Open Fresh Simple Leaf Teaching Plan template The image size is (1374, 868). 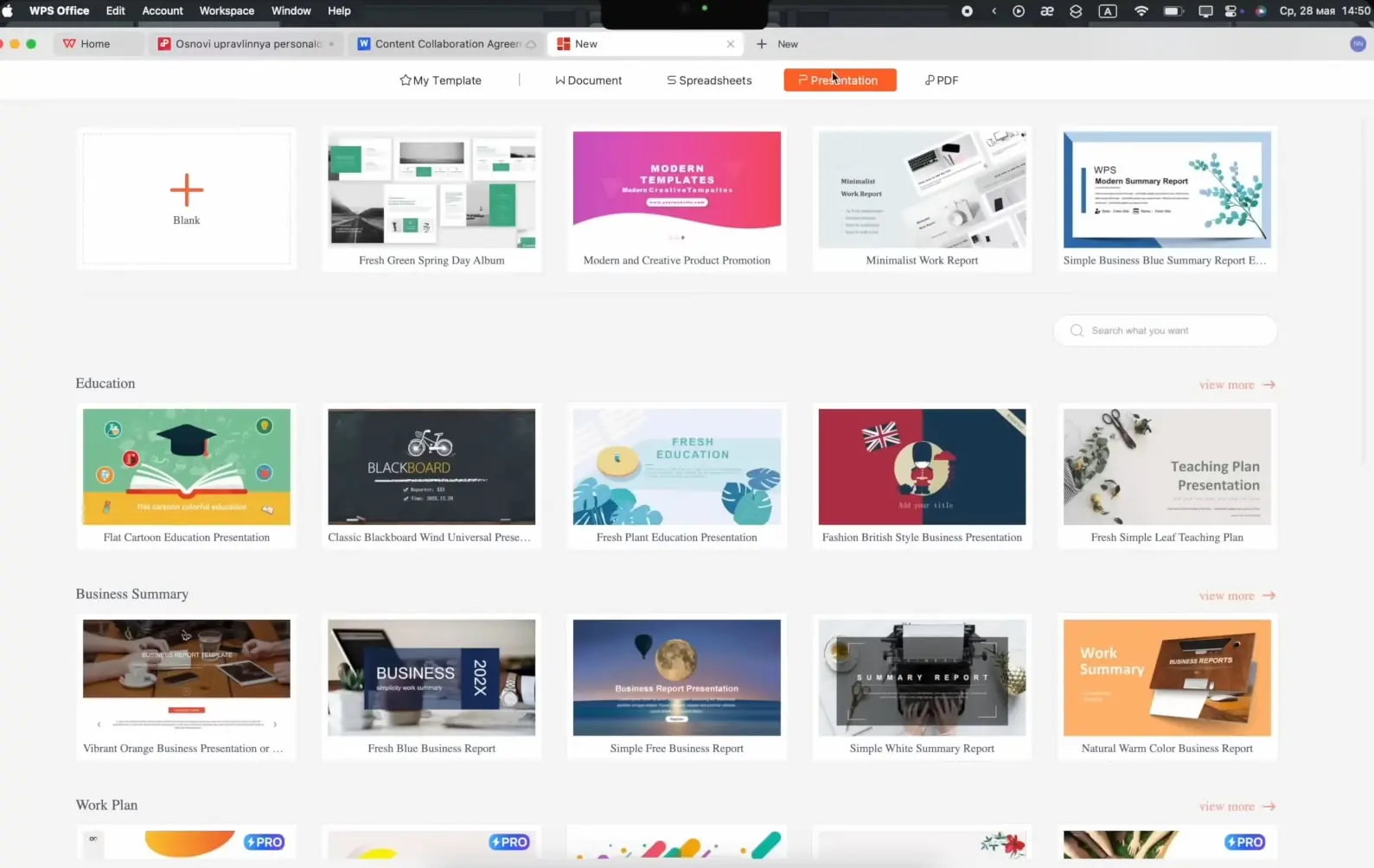(1166, 476)
